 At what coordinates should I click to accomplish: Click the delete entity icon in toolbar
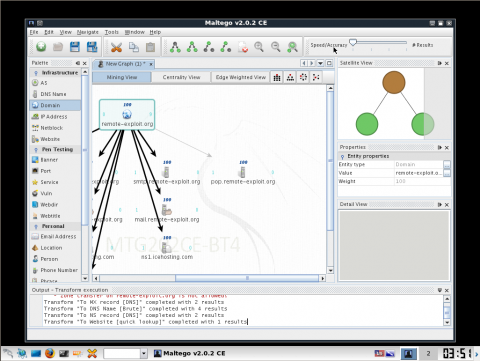coord(243,47)
